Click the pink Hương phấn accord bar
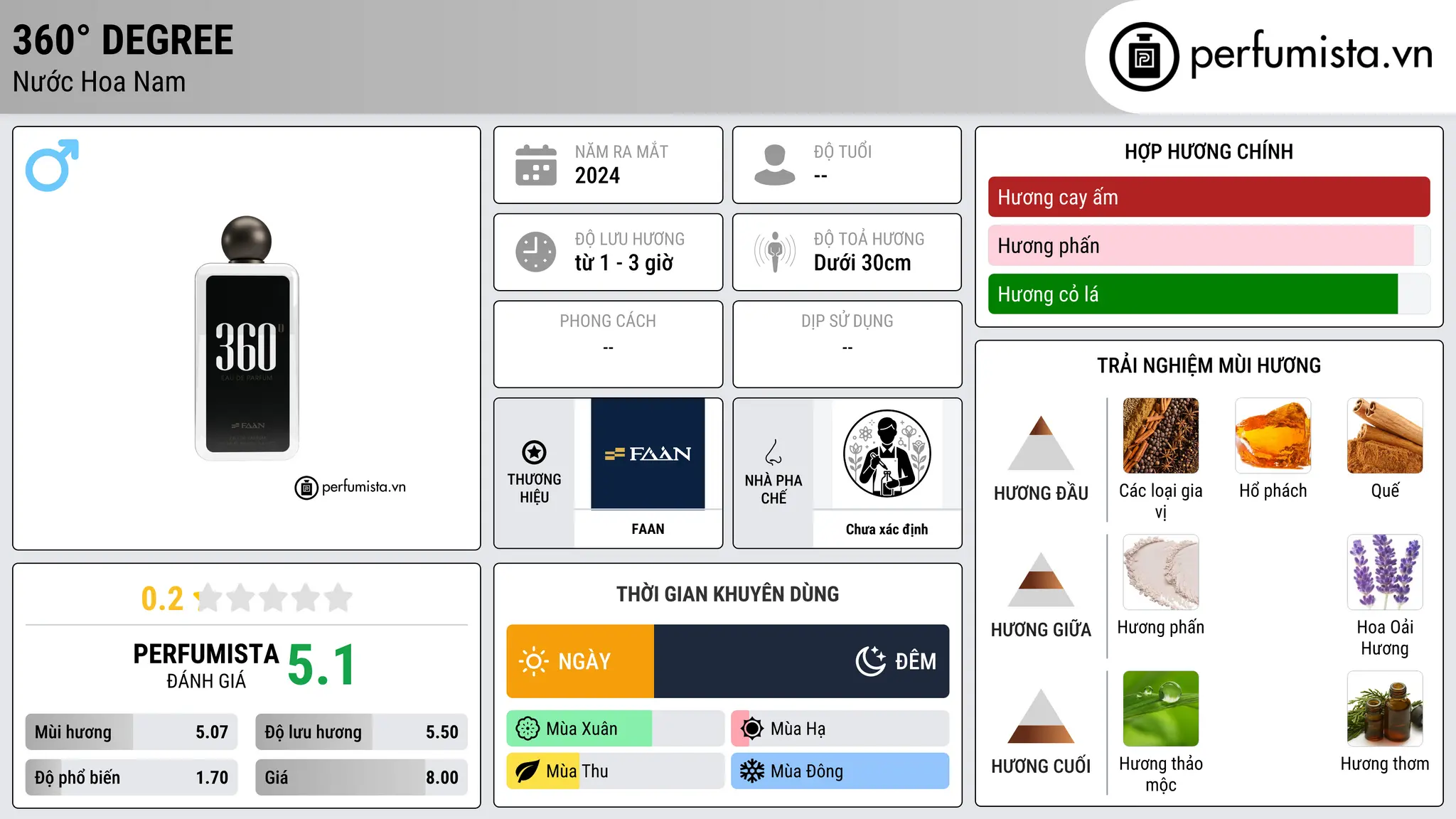Image resolution: width=1456 pixels, height=819 pixels. pyautogui.click(x=1209, y=245)
